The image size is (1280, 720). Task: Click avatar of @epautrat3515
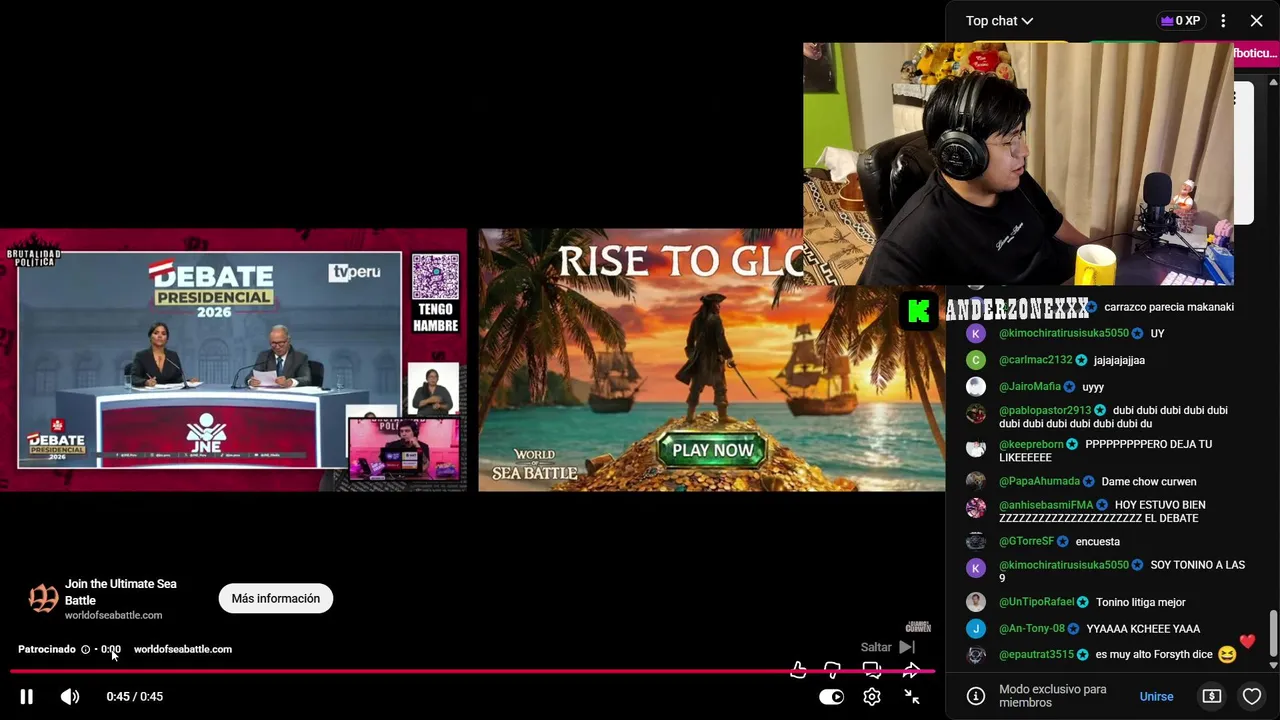(x=976, y=655)
